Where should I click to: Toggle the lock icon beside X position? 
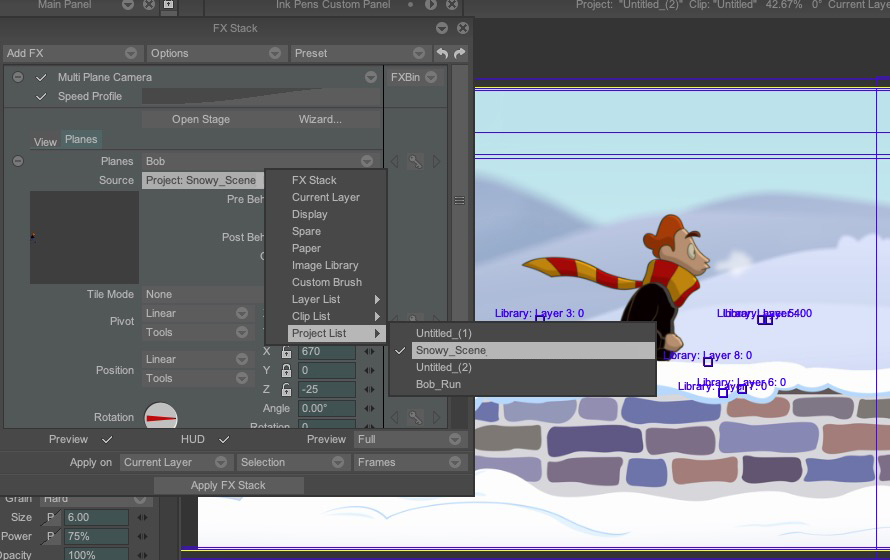coord(287,352)
